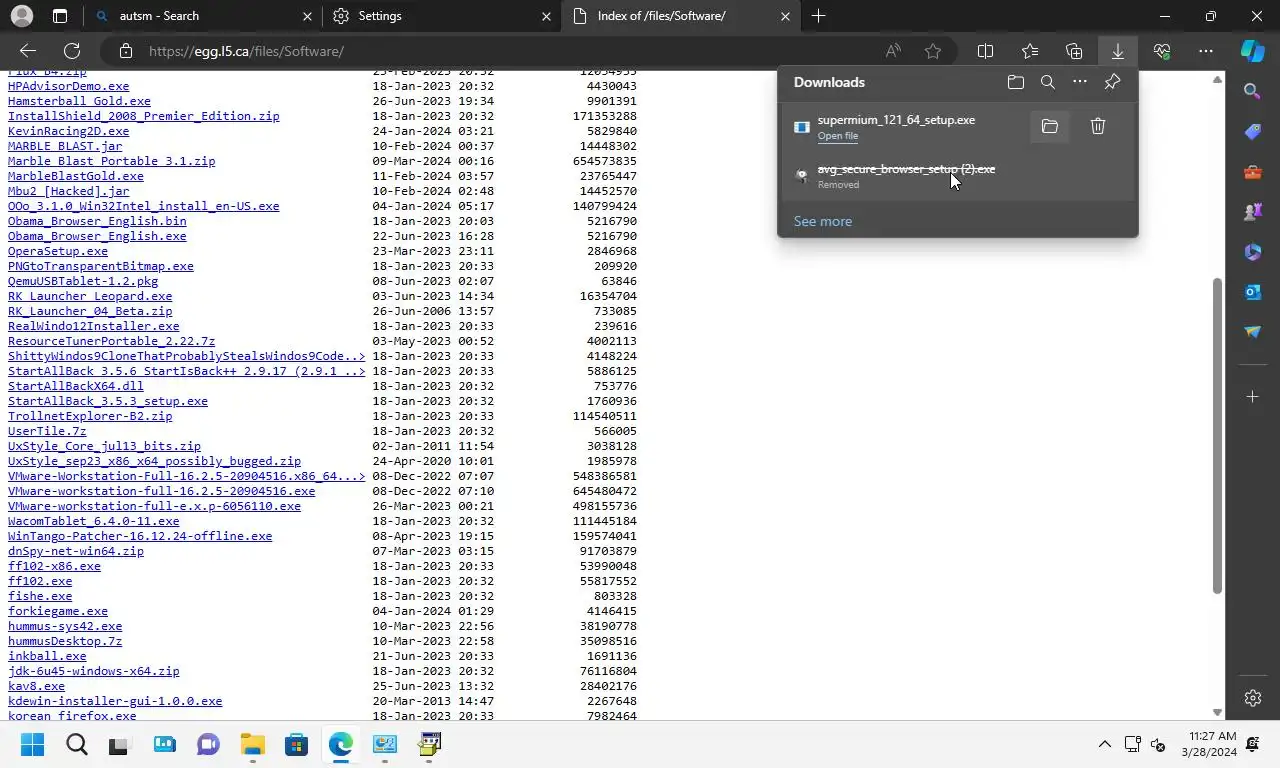The height and width of the screenshot is (768, 1280).
Task: Click the scrollbar down arrow
Action: click(1217, 712)
